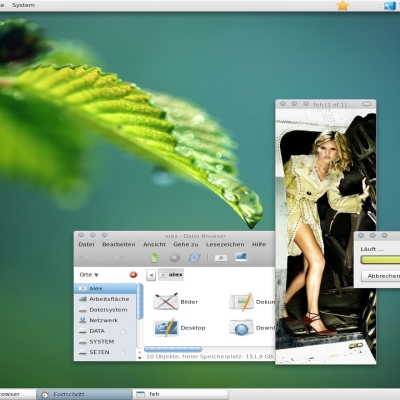This screenshot has height=400, width=400.
Task: Open the Bearbeiten menu
Action: tap(119, 244)
